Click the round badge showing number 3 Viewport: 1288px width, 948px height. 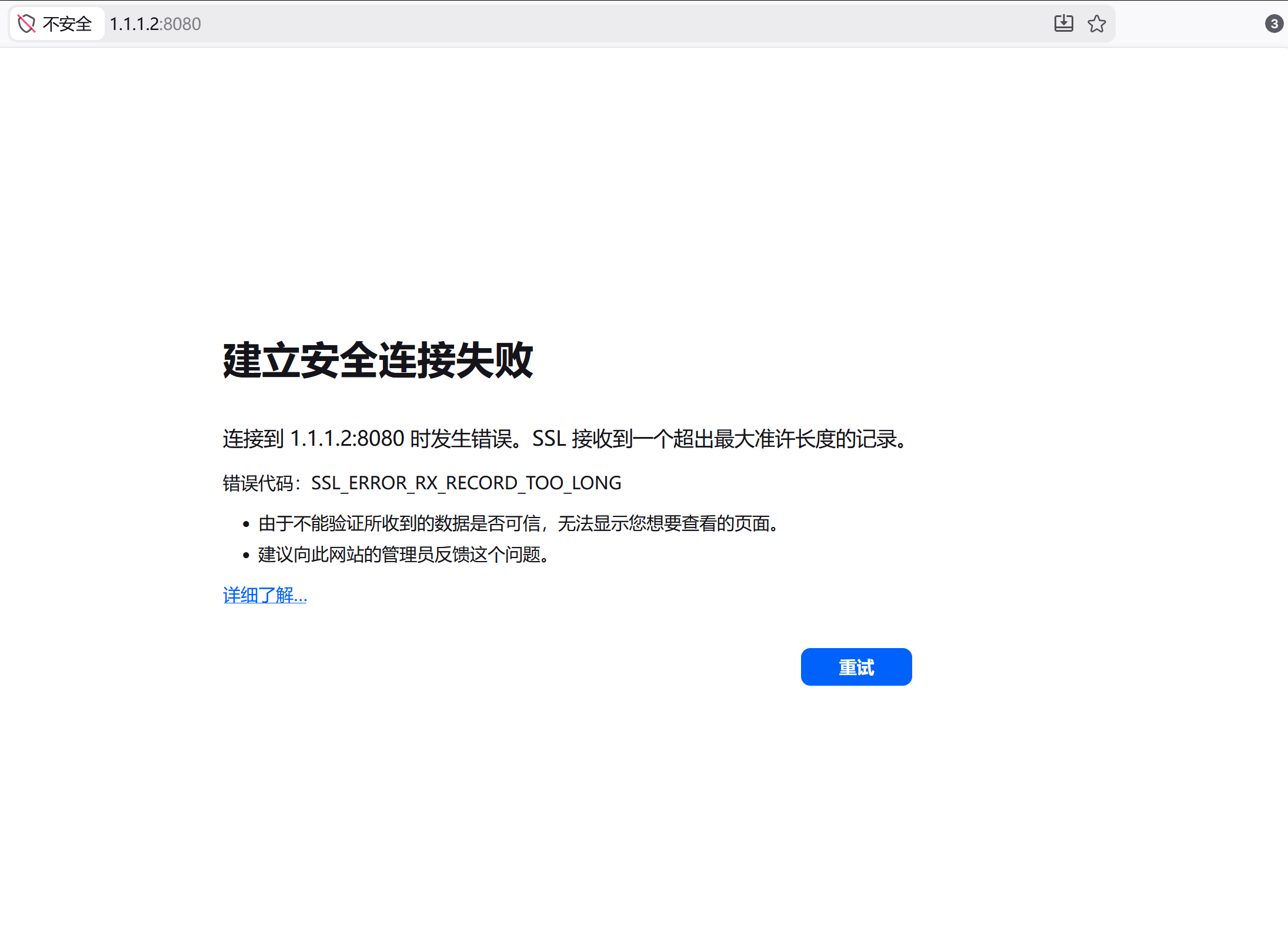(1273, 24)
